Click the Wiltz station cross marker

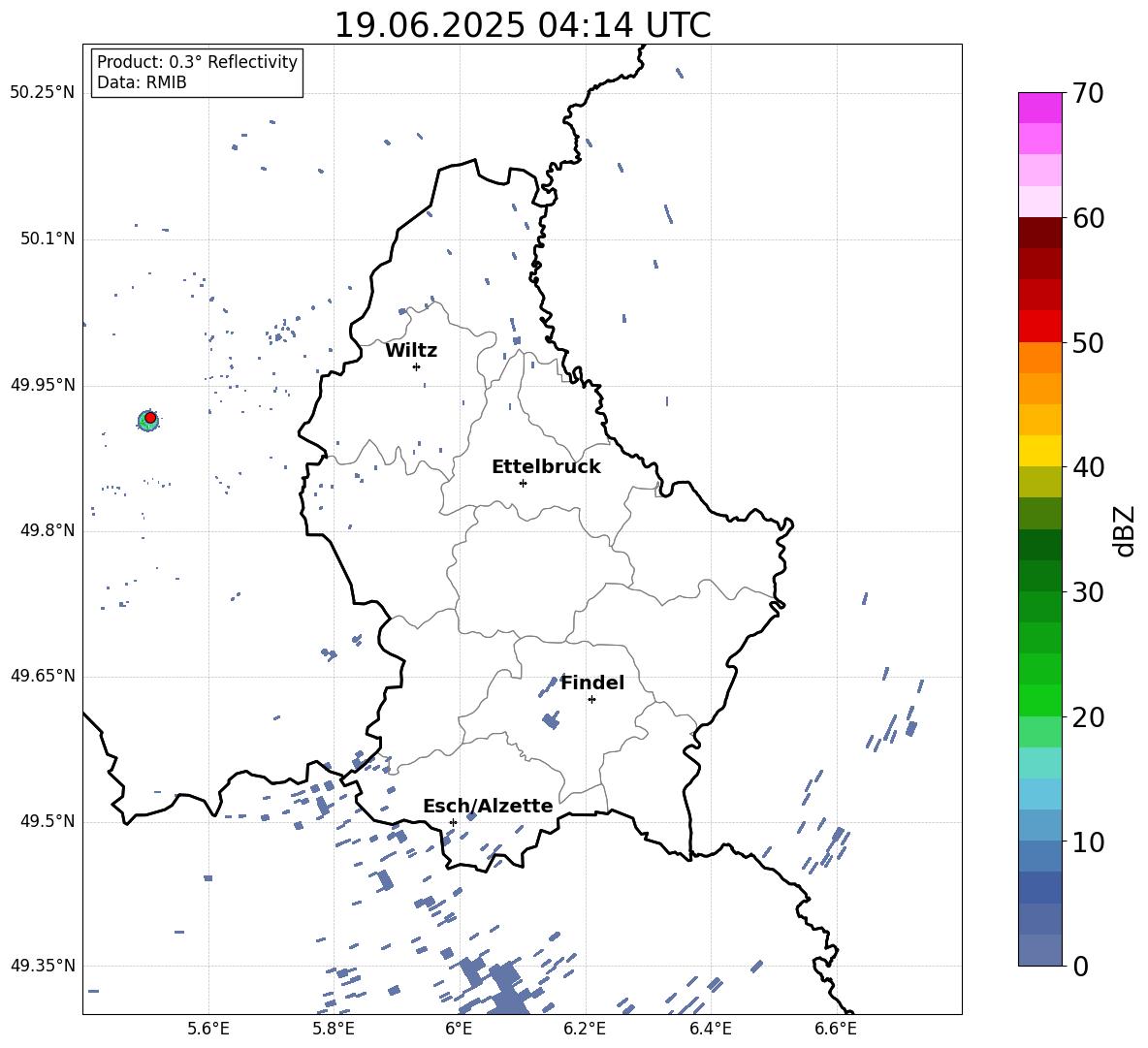(x=416, y=366)
